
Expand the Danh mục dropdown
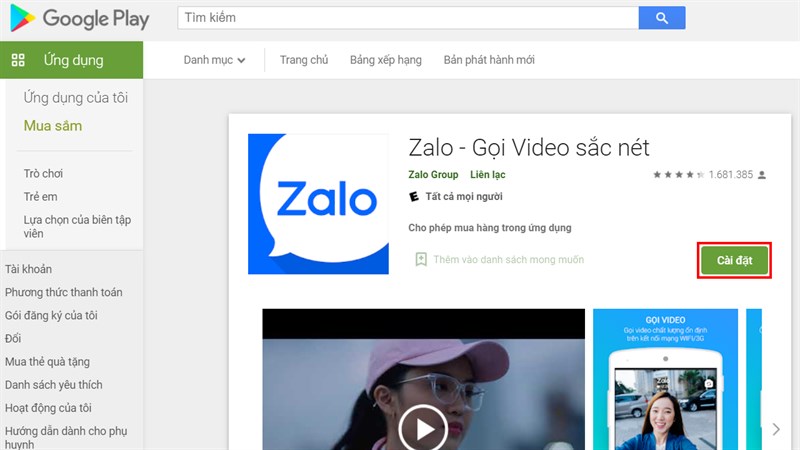pyautogui.click(x=214, y=60)
